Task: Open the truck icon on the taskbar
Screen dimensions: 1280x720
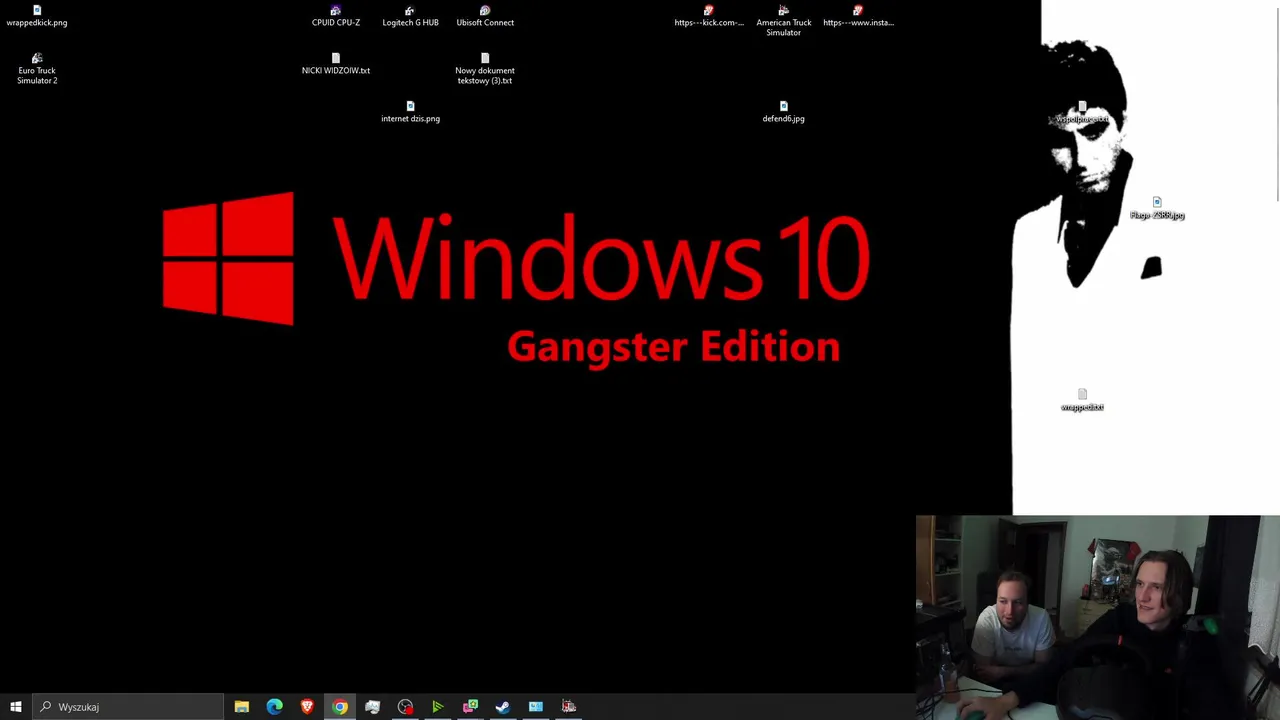Action: (x=568, y=707)
